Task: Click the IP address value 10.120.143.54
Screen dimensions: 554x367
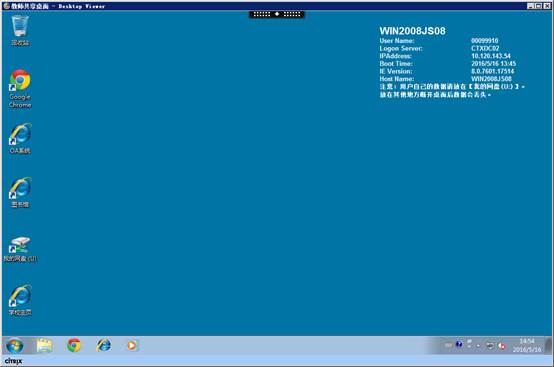Action: coord(491,56)
